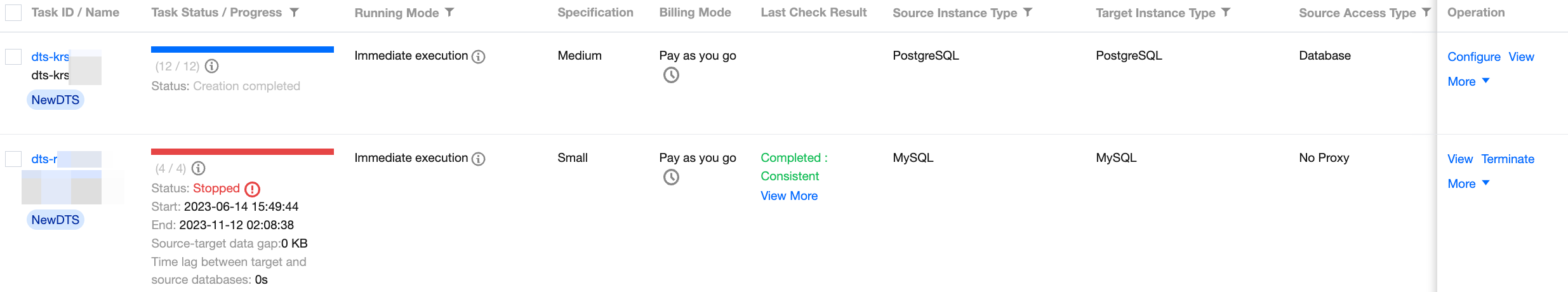Viewport: 1568px width, 292px height.
Task: Click the NewDTS tag on PostgreSQL task
Action: click(x=55, y=100)
